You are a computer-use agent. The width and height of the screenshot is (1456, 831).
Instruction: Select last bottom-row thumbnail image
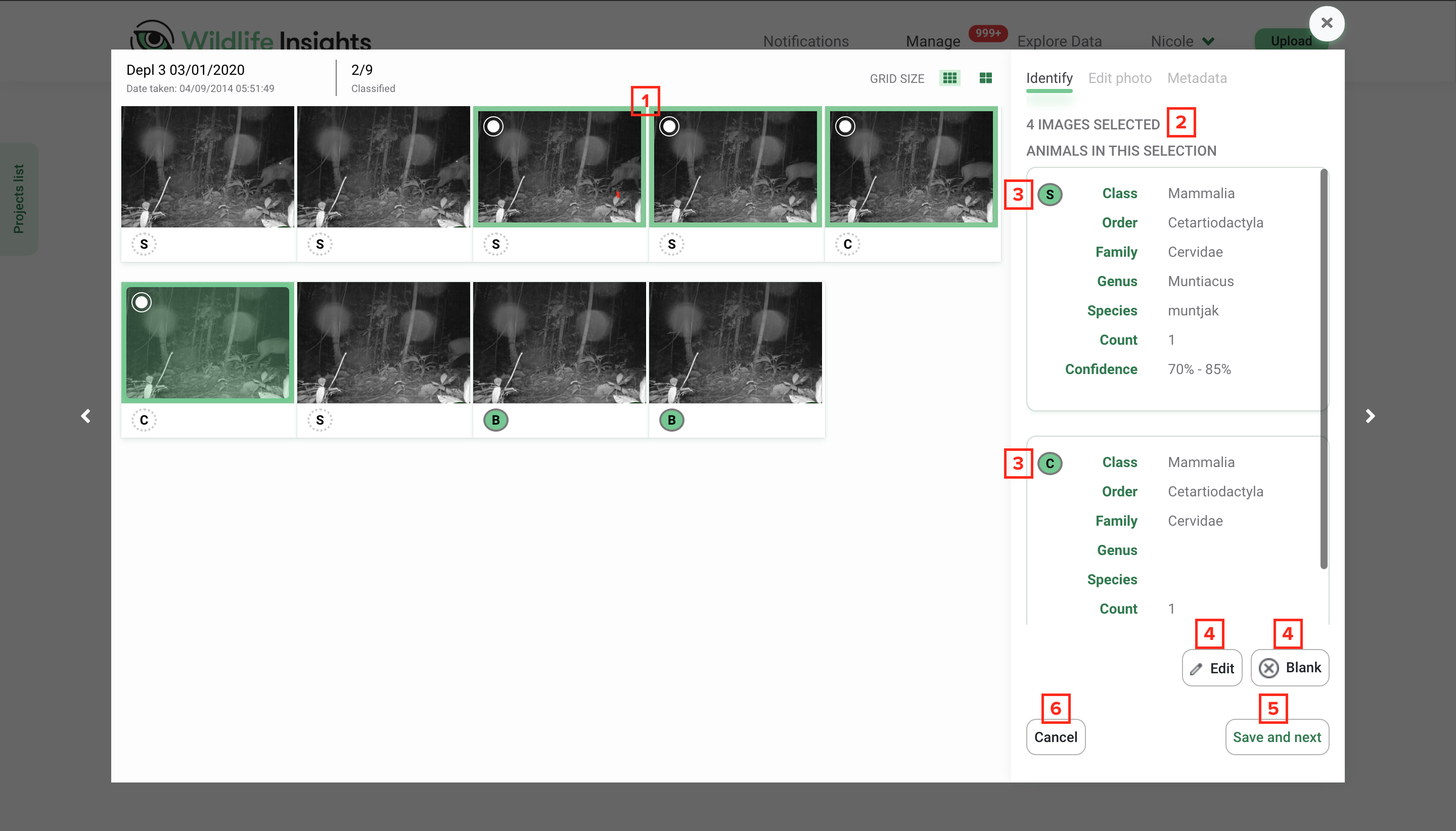pos(736,342)
